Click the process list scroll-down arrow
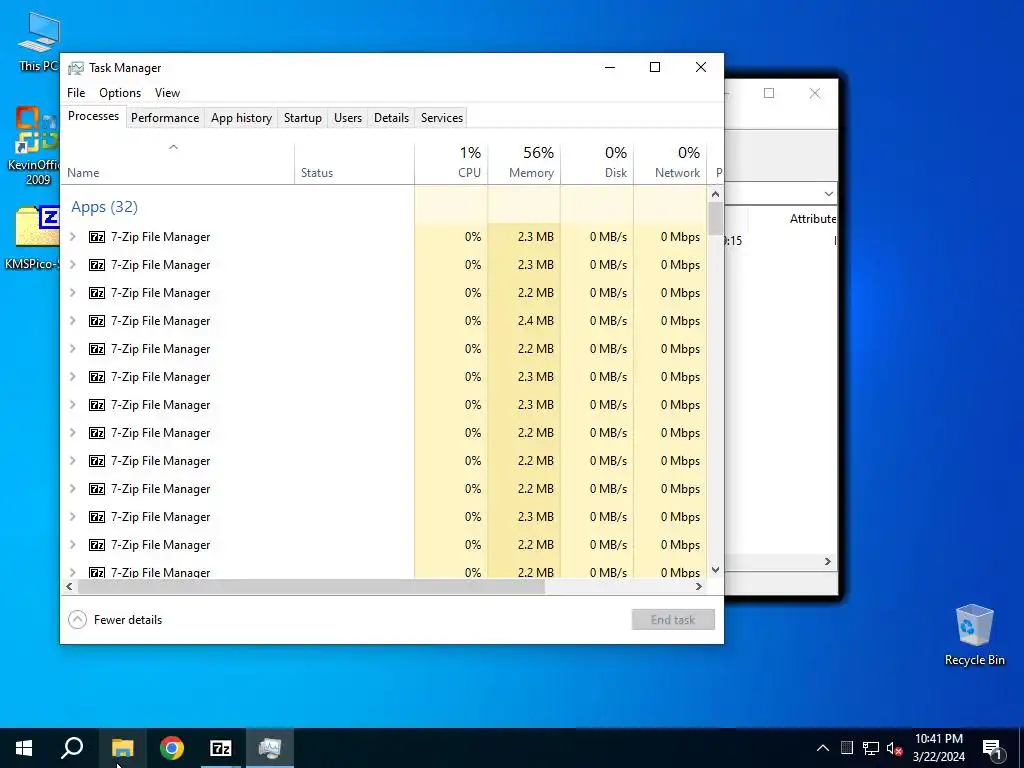 (x=715, y=569)
